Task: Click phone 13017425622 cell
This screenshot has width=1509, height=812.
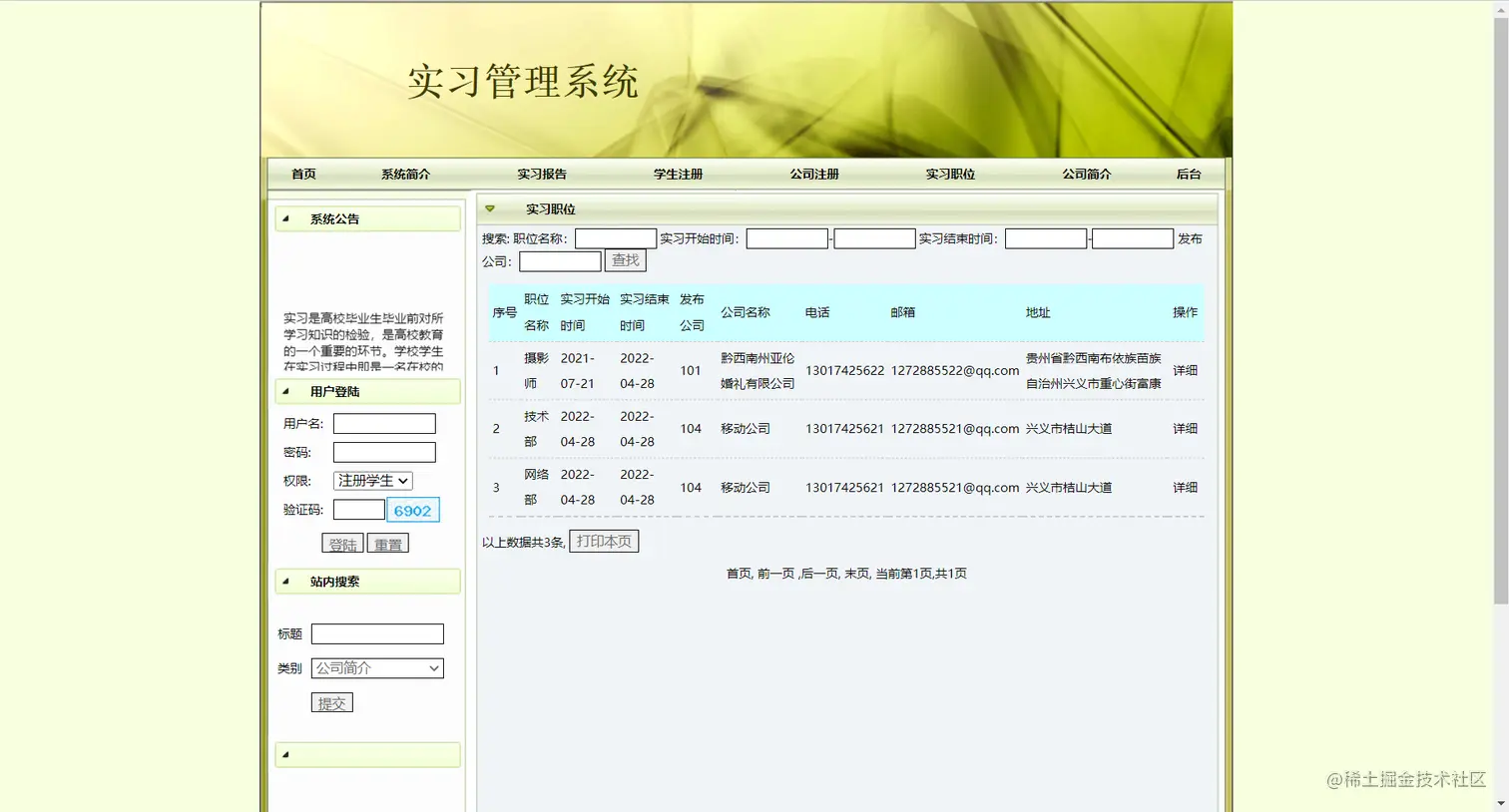Action: (x=844, y=370)
